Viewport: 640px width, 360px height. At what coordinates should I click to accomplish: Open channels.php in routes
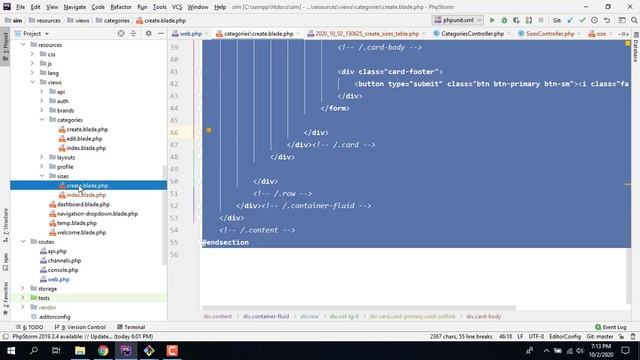[x=64, y=260]
